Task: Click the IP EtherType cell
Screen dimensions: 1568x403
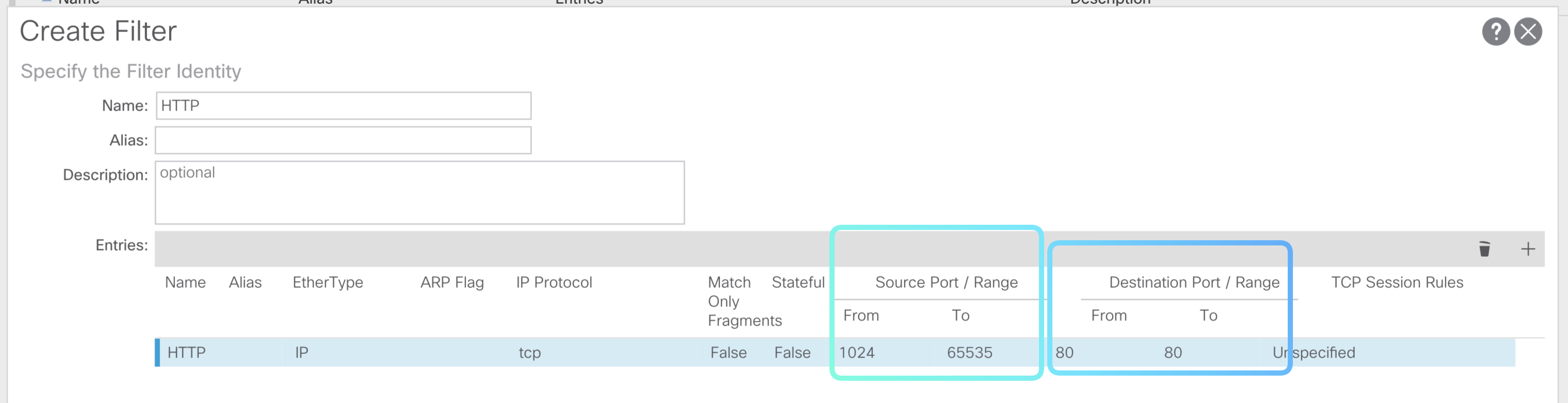Action: tap(302, 352)
